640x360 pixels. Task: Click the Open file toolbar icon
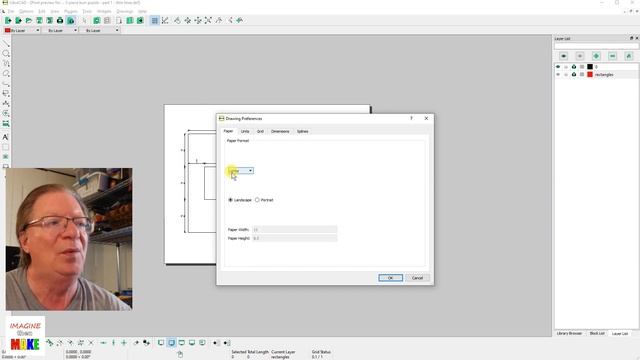pos(29,20)
